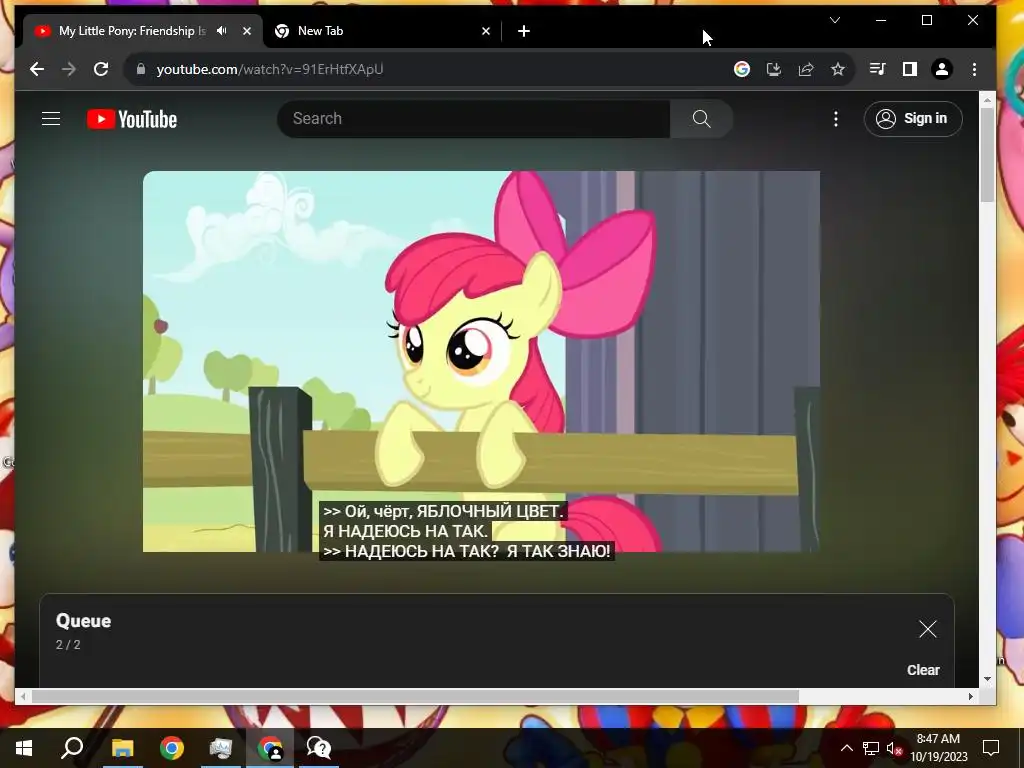
Task: Click the forward navigation arrow
Action: 69,69
